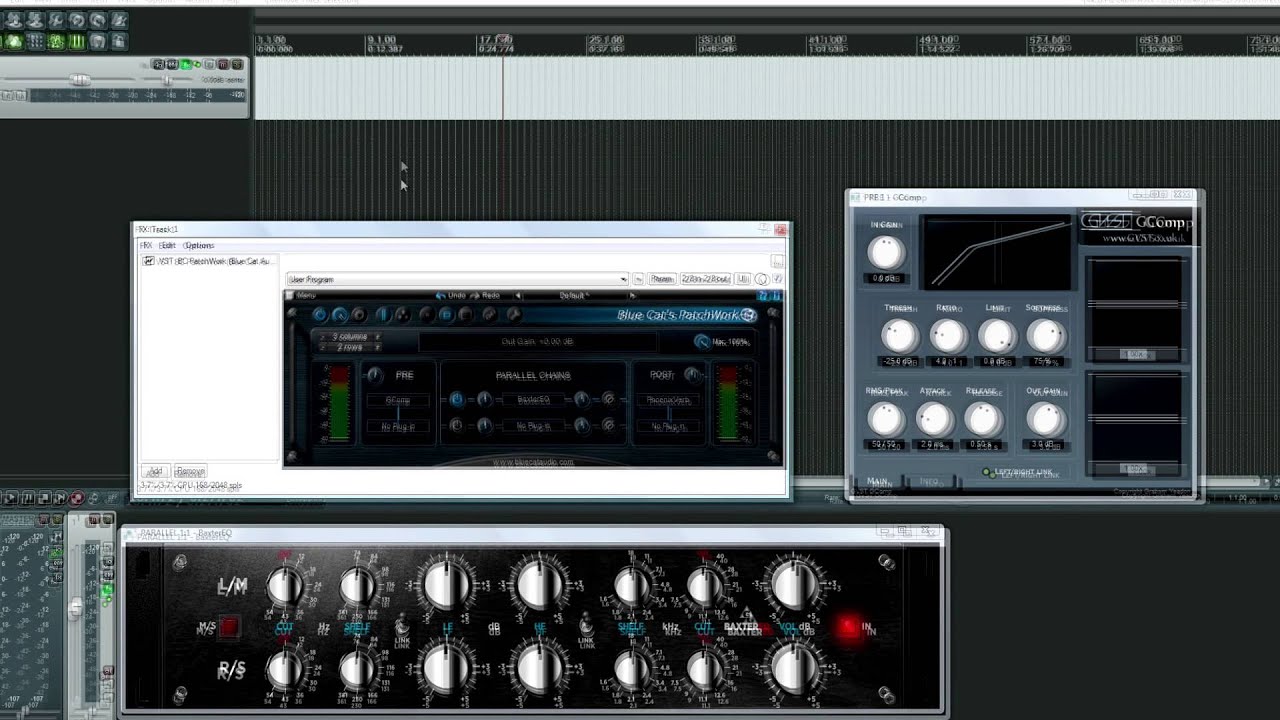Click the 2/2 in 2/2 out routing button
Image resolution: width=1280 pixels, height=720 pixels.
click(705, 279)
